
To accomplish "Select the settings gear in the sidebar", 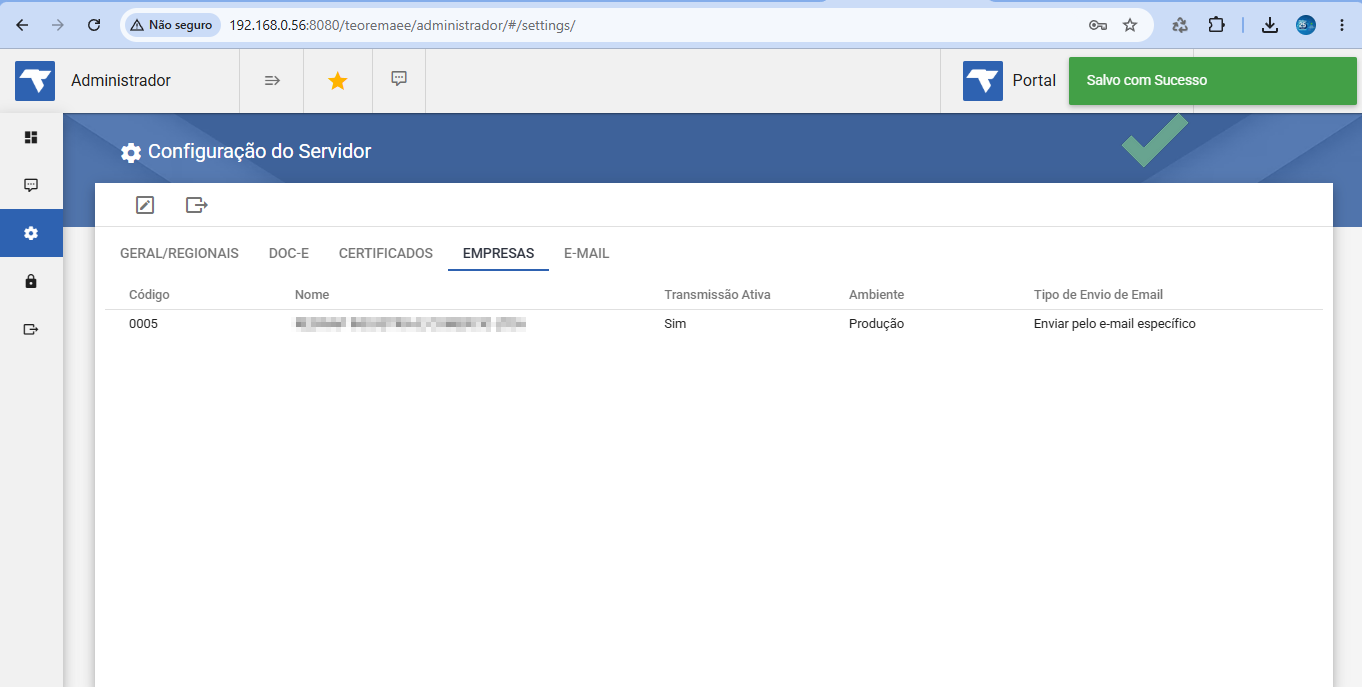I will [x=31, y=233].
